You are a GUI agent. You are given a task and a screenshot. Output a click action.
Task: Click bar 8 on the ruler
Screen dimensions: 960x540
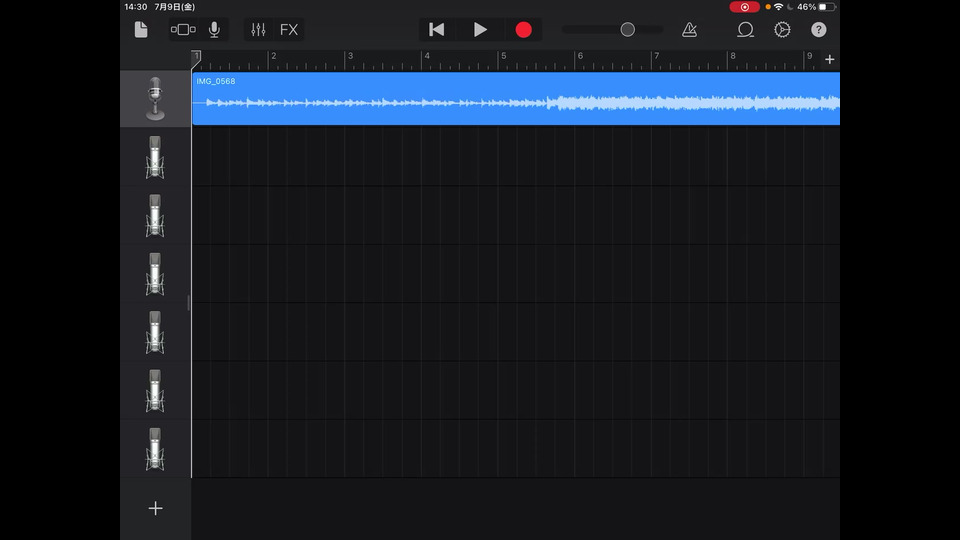coord(733,56)
